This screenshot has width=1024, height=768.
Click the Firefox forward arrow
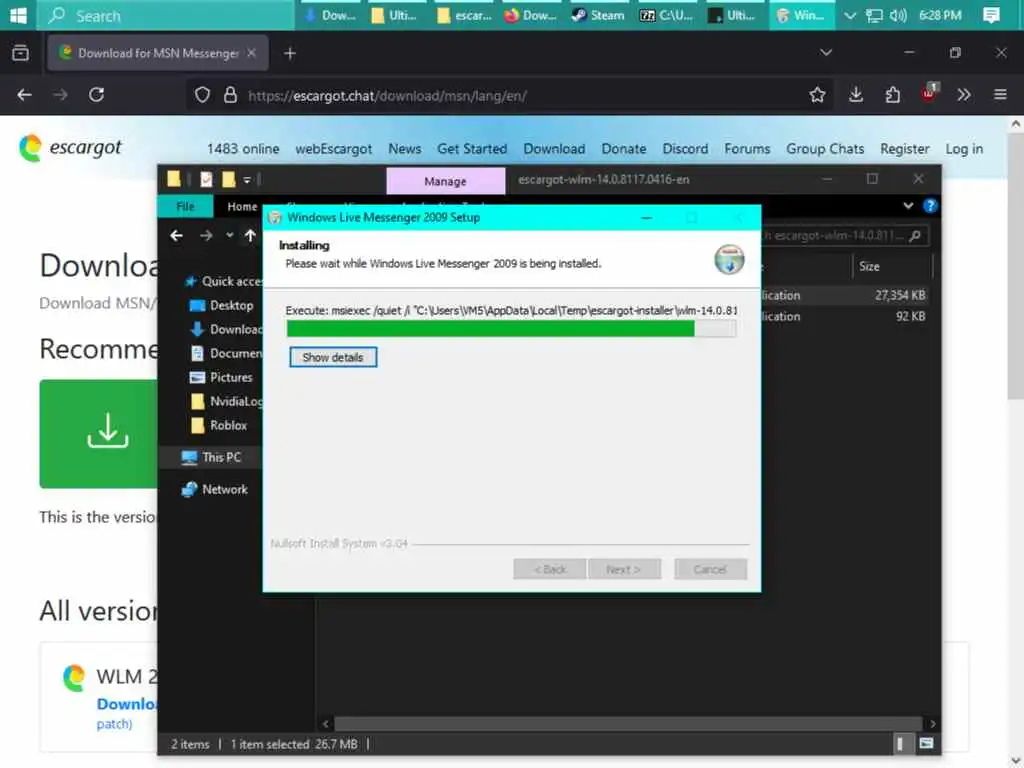[60, 95]
